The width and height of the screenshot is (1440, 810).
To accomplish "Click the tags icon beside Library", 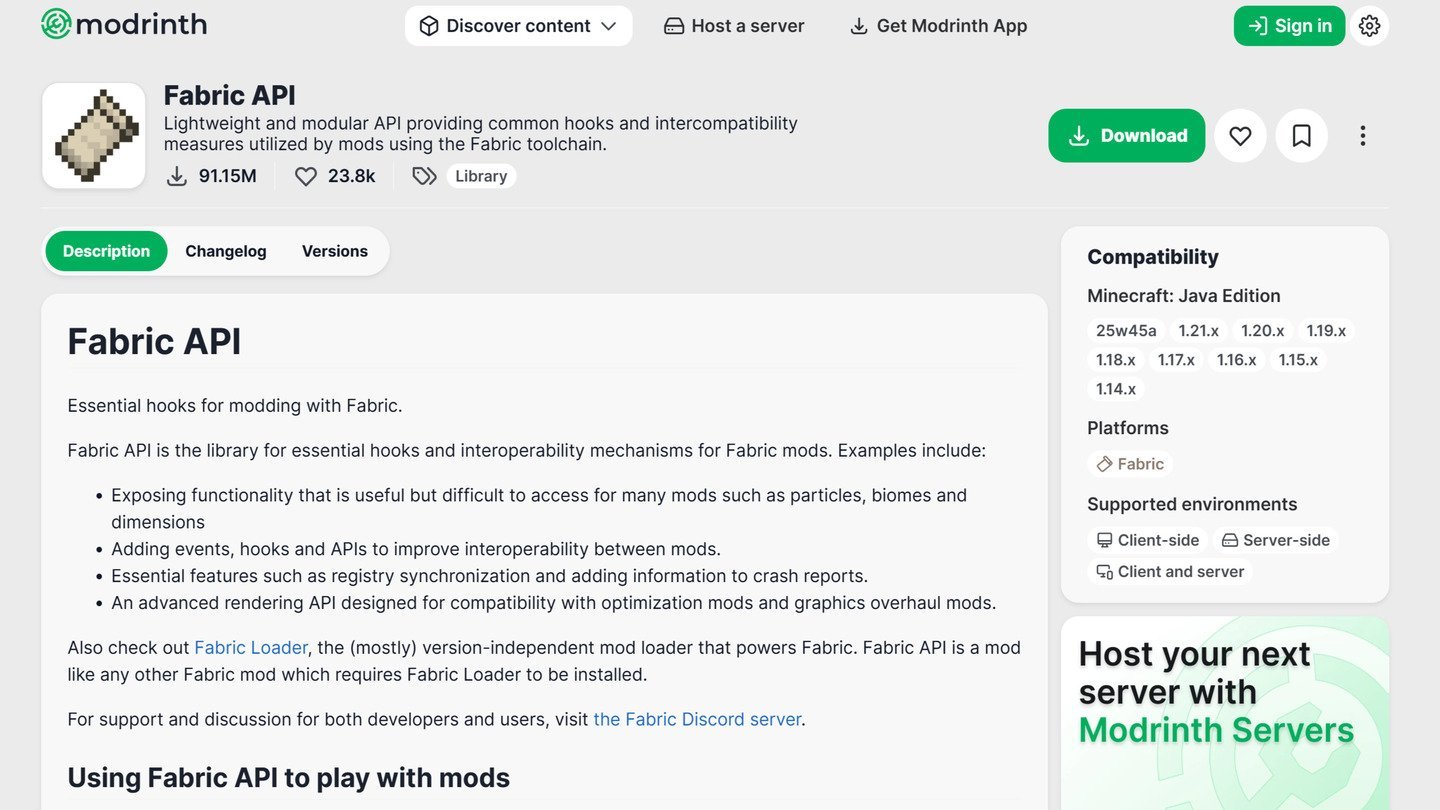I will 424,176.
